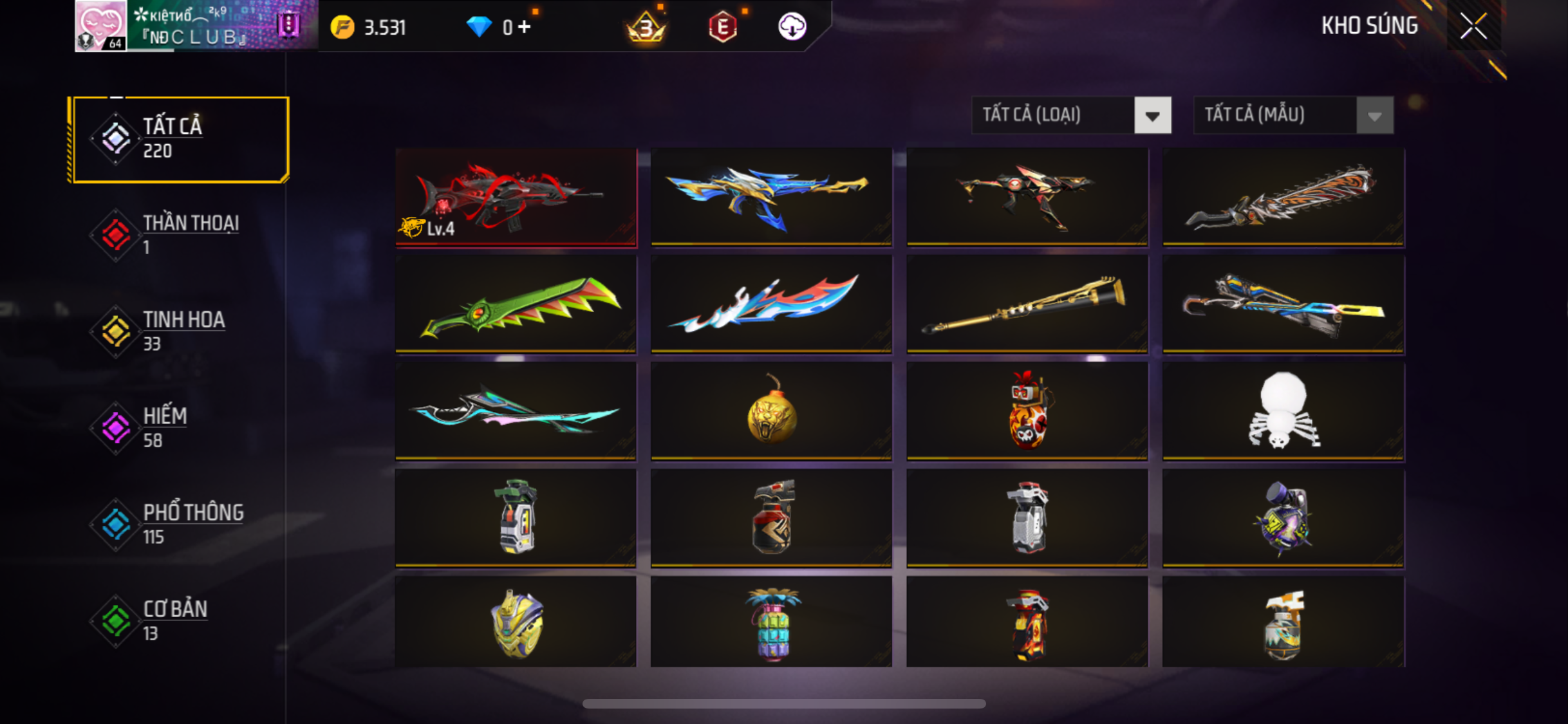Tap the cloud download icon

pos(792,27)
